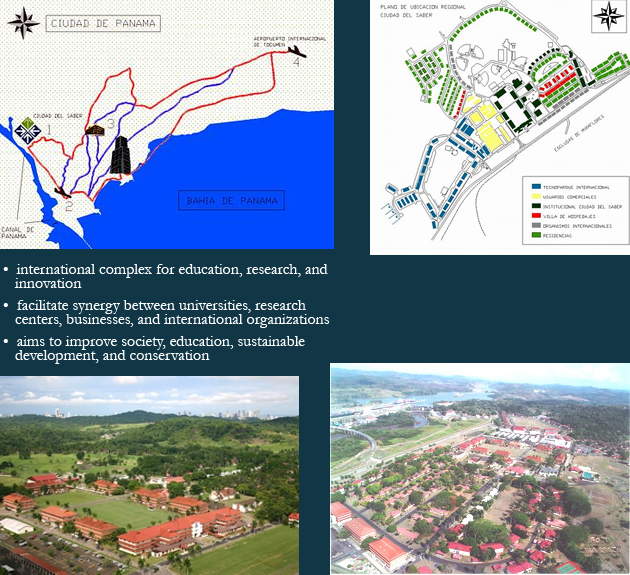Click the black skyscraper icon on the map

(x=121, y=155)
